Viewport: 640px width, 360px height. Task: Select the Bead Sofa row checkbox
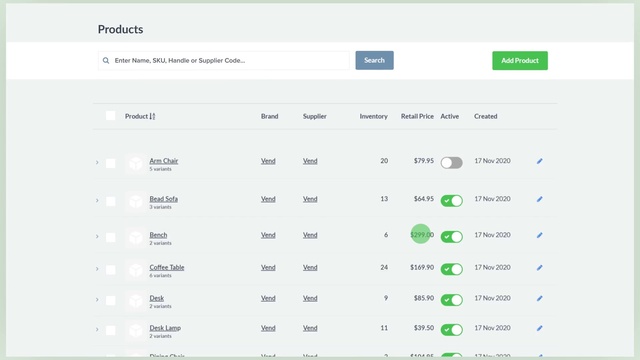point(111,202)
